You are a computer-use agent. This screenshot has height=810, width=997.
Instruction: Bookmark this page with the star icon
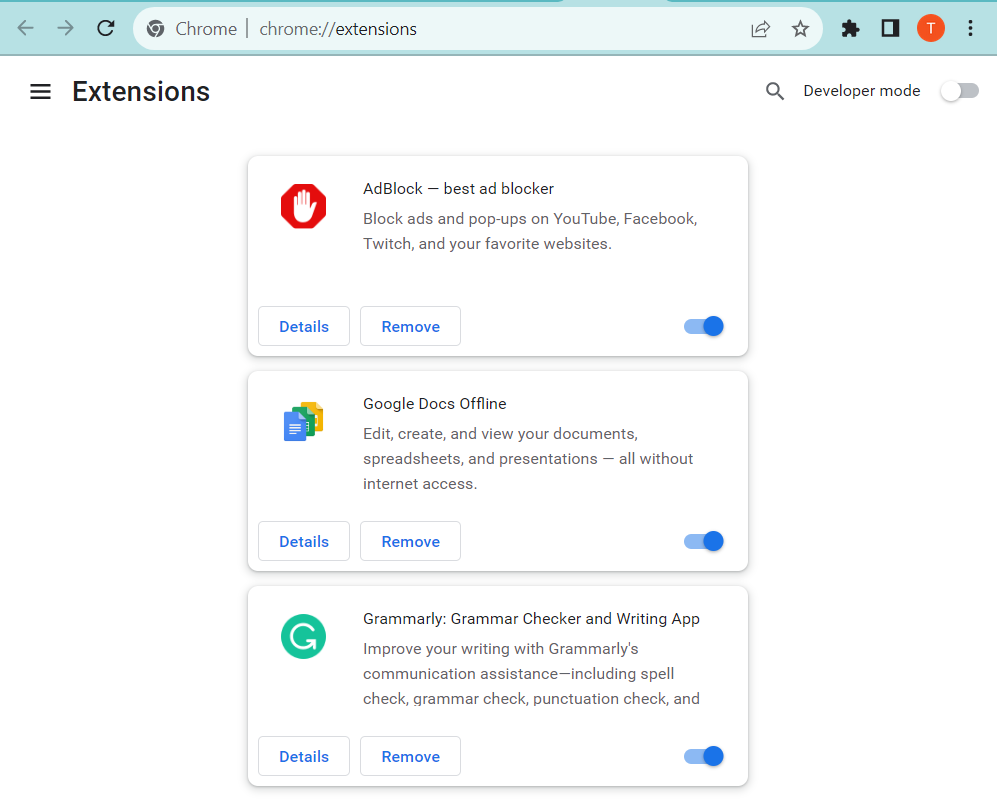pyautogui.click(x=800, y=29)
